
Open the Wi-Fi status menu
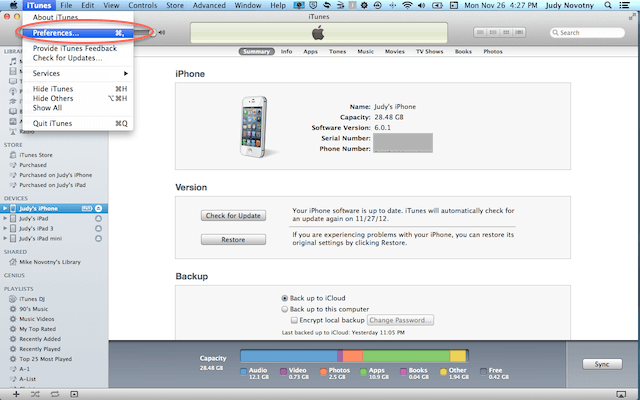tap(407, 5)
